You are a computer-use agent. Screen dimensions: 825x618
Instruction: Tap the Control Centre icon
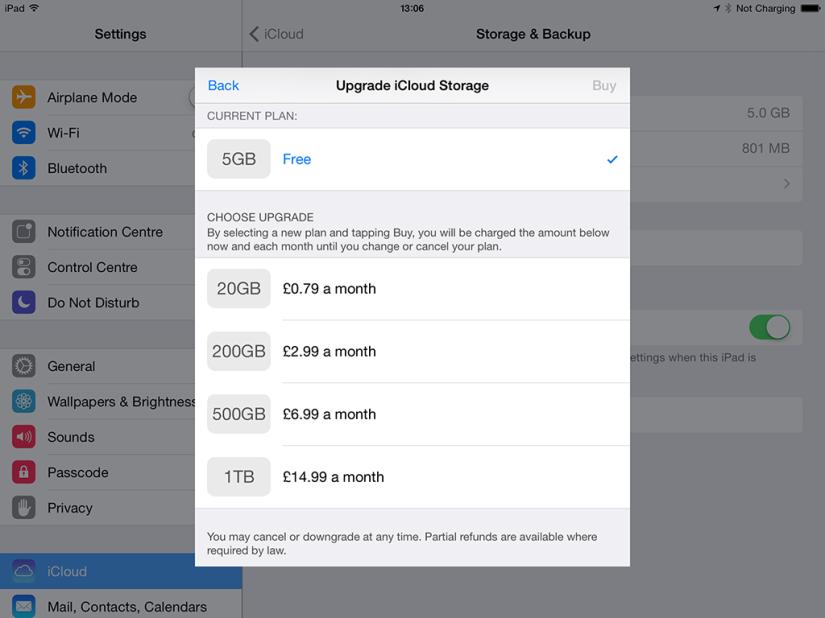(23, 267)
